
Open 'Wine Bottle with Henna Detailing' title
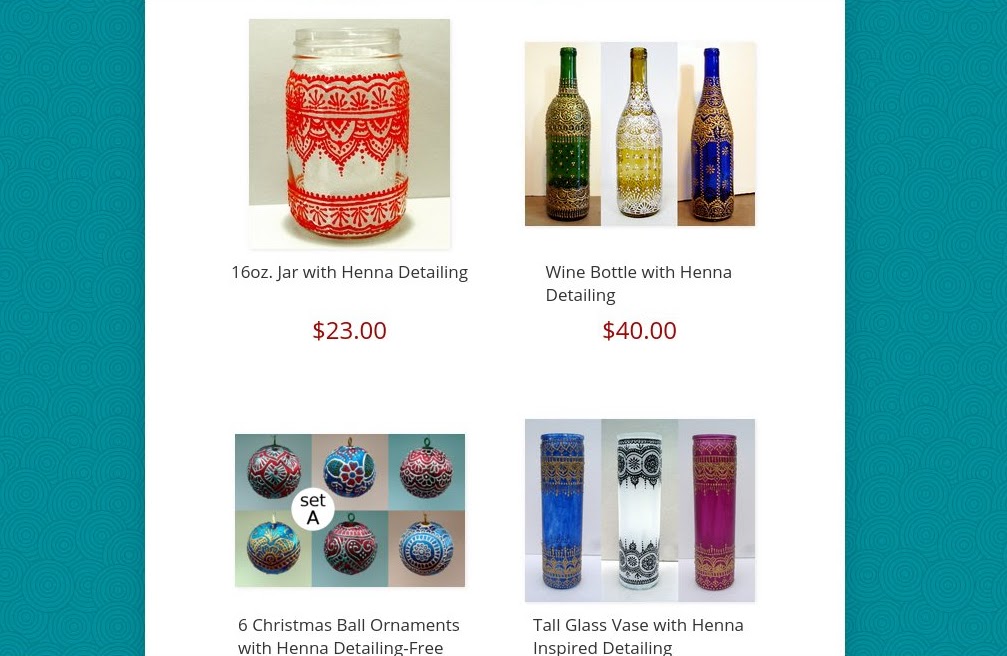tap(639, 283)
